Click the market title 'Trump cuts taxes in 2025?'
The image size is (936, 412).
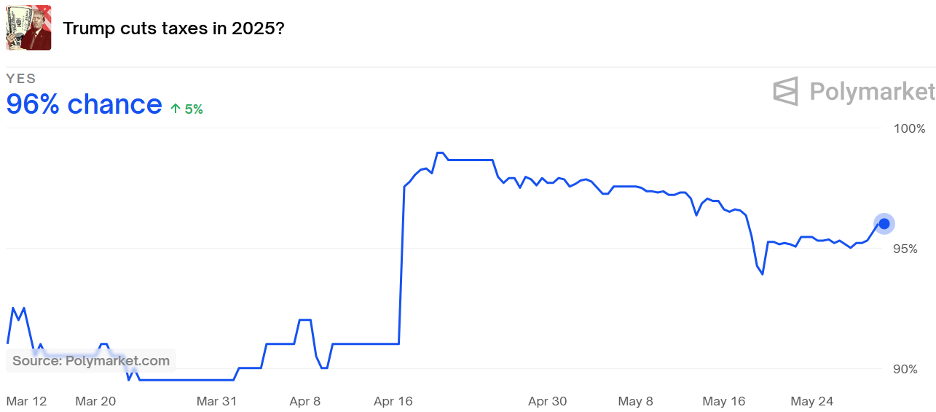point(174,28)
